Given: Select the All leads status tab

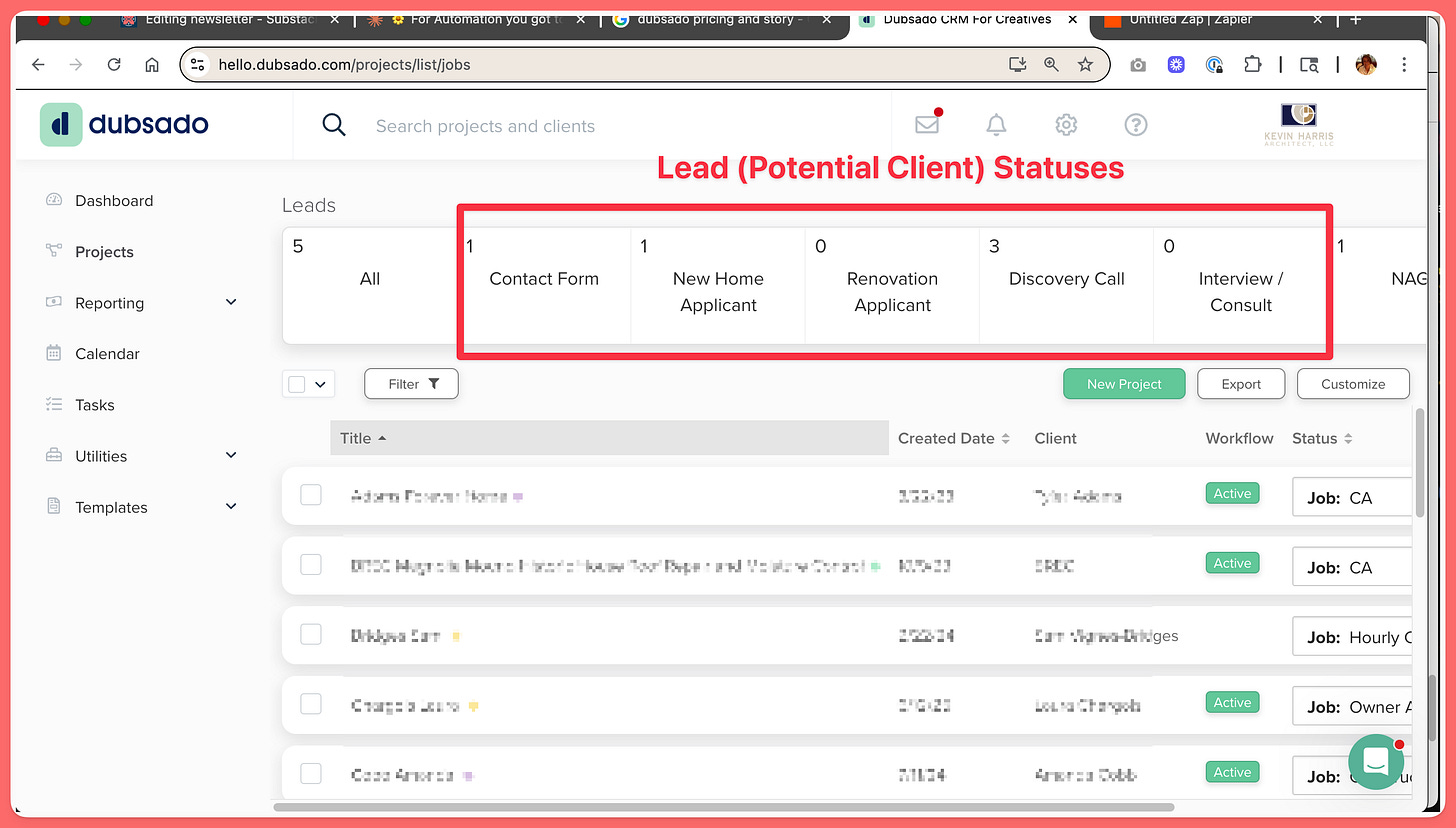Looking at the screenshot, I should pyautogui.click(x=370, y=285).
